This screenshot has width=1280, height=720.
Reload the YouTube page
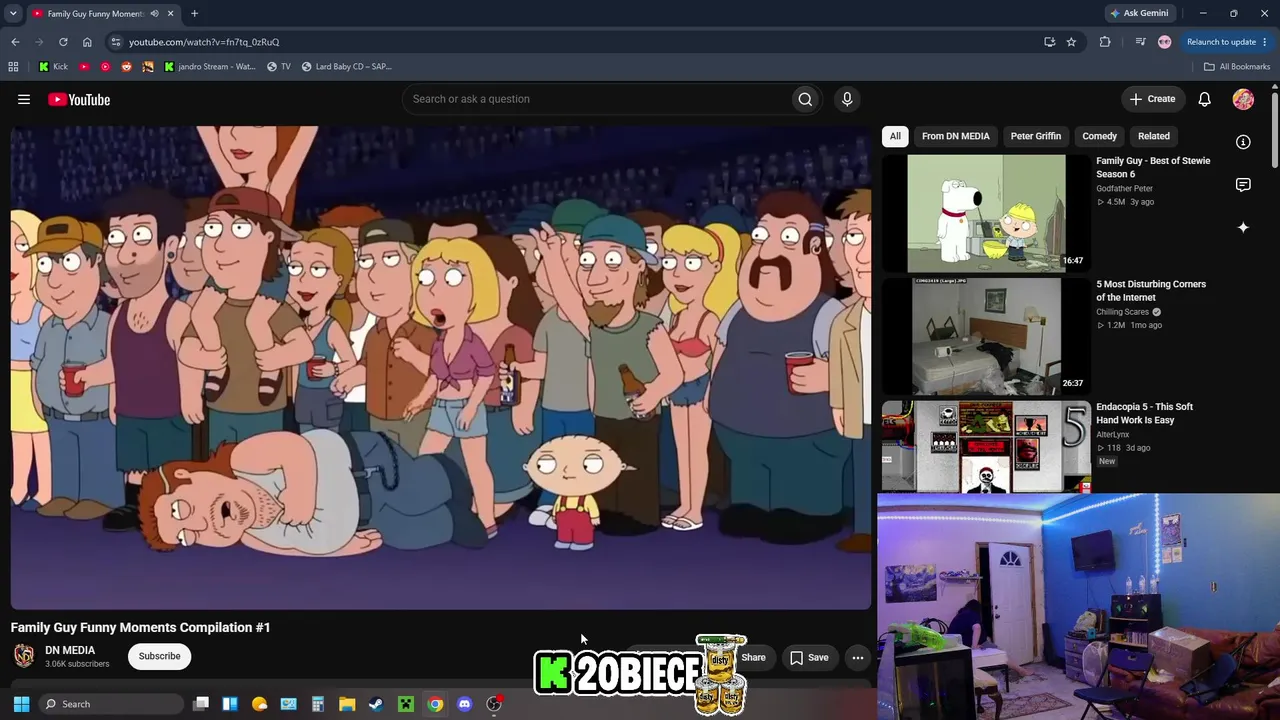click(x=63, y=42)
